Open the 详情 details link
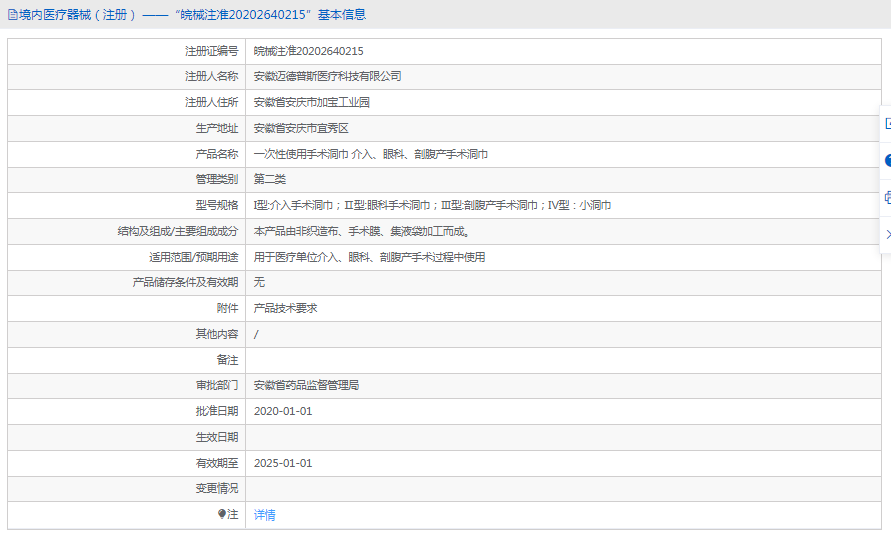This screenshot has width=891, height=534. pos(264,515)
